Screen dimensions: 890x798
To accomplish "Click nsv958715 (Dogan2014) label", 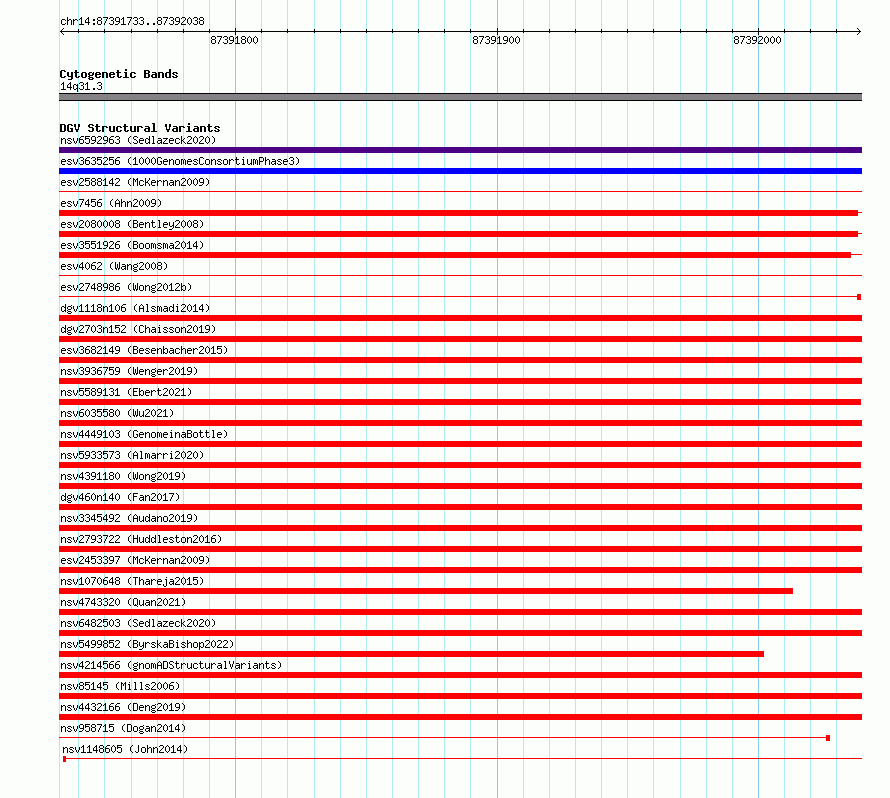I will click(x=123, y=728).
